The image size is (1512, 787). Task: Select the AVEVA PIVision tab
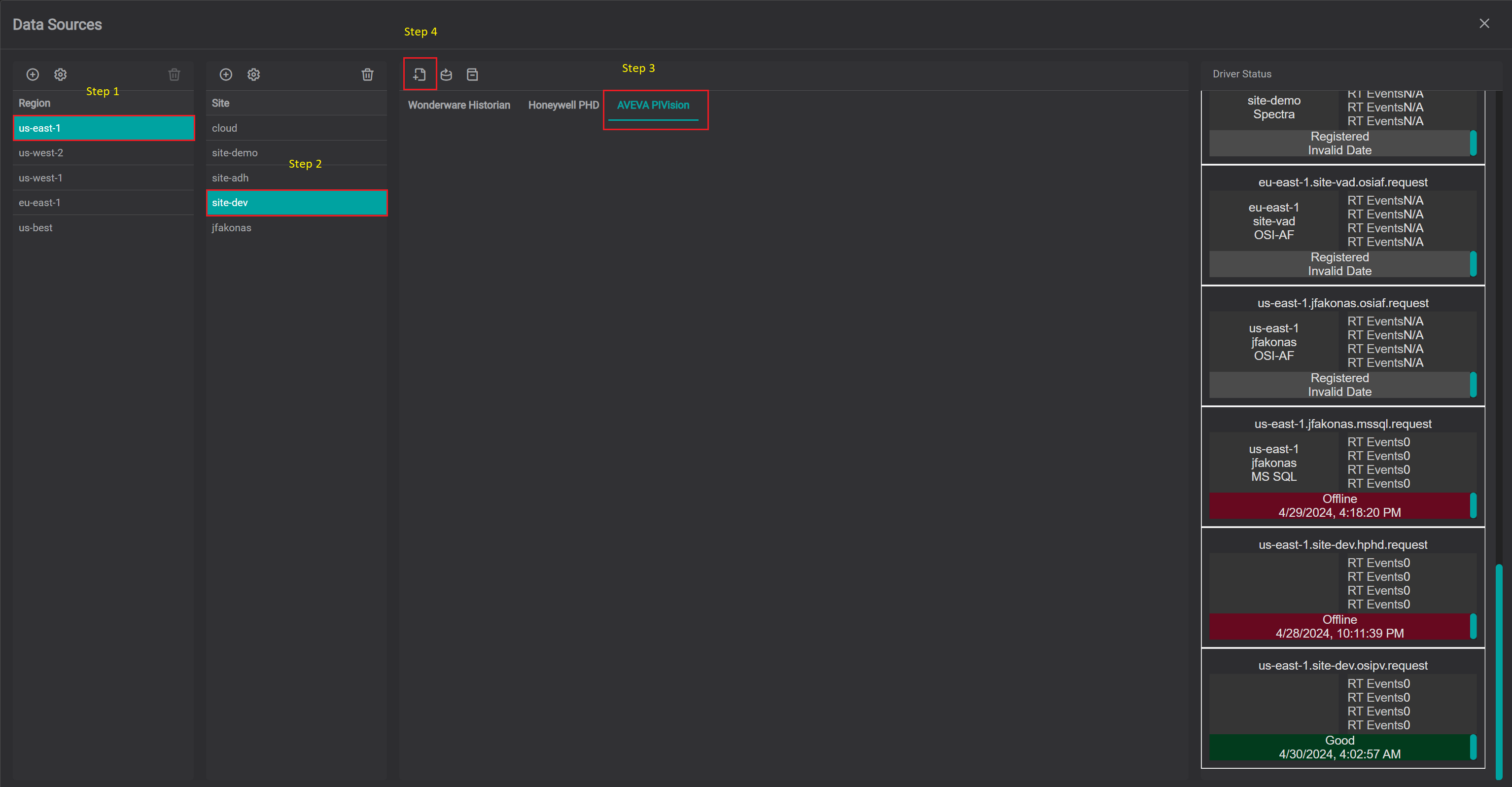[653, 105]
